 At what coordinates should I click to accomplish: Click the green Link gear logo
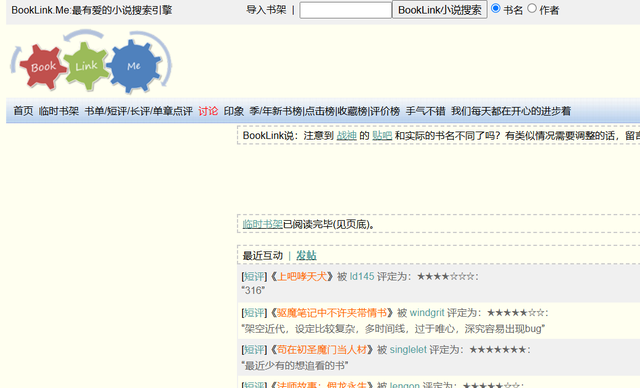86,65
